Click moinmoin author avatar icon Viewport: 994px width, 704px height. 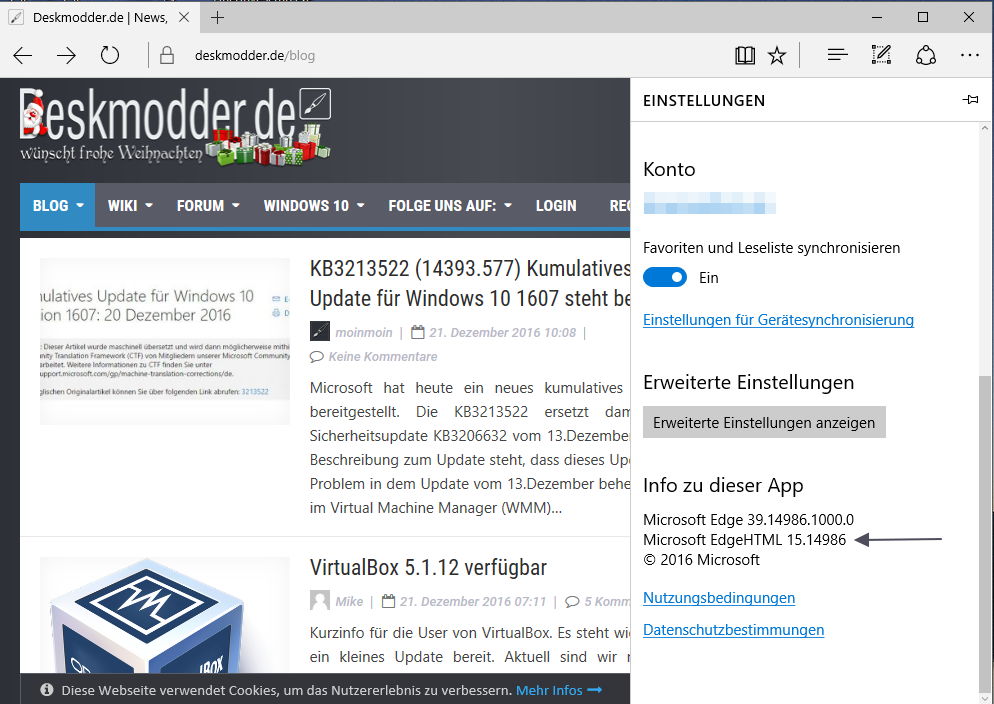click(x=320, y=331)
